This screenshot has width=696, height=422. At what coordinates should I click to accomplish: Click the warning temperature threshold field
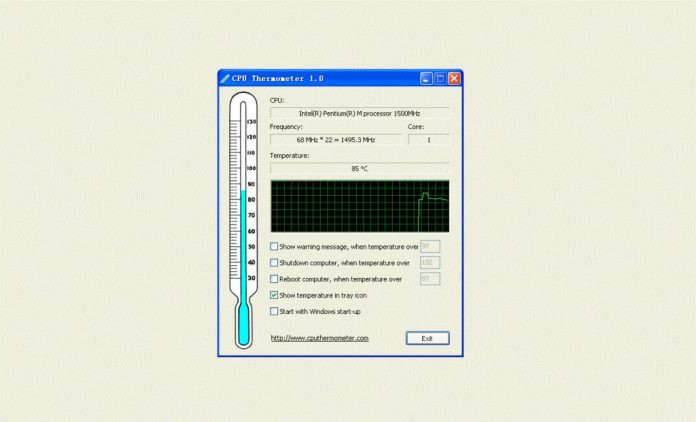[430, 246]
